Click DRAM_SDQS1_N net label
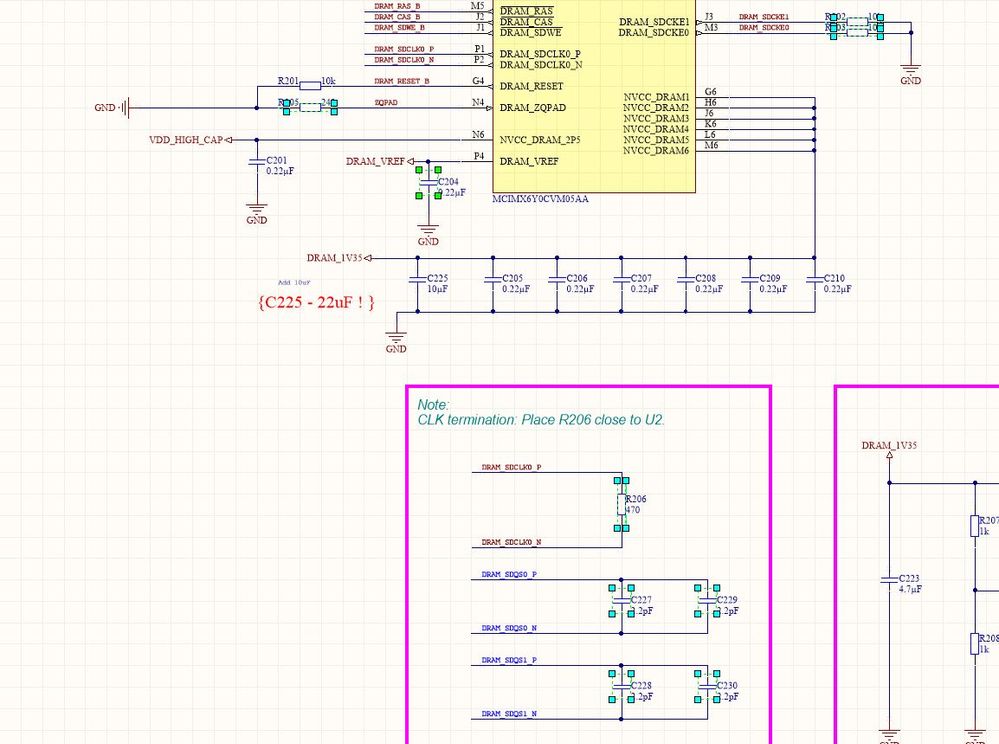The image size is (999, 744). point(509,713)
